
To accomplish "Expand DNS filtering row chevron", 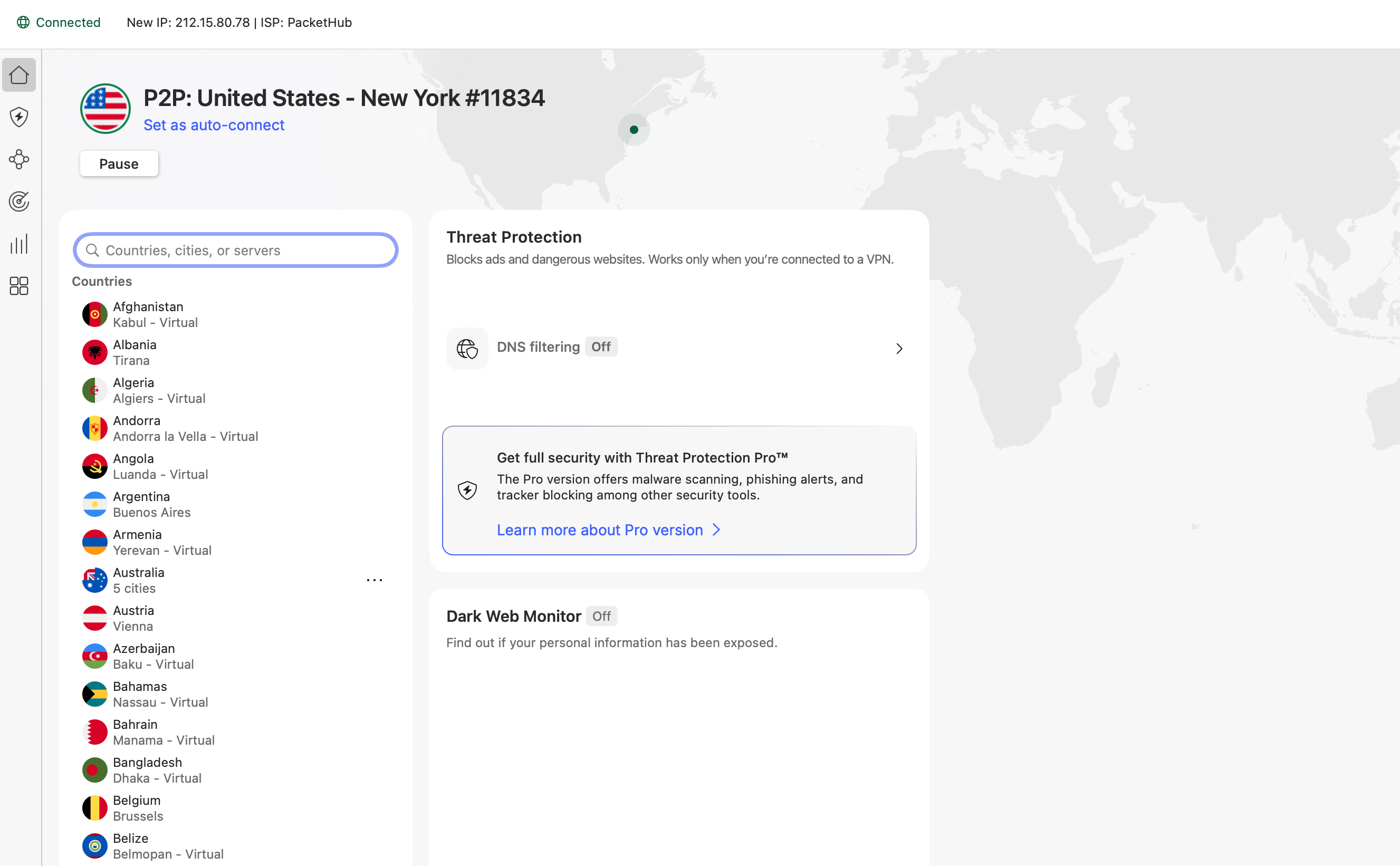I will pos(899,348).
